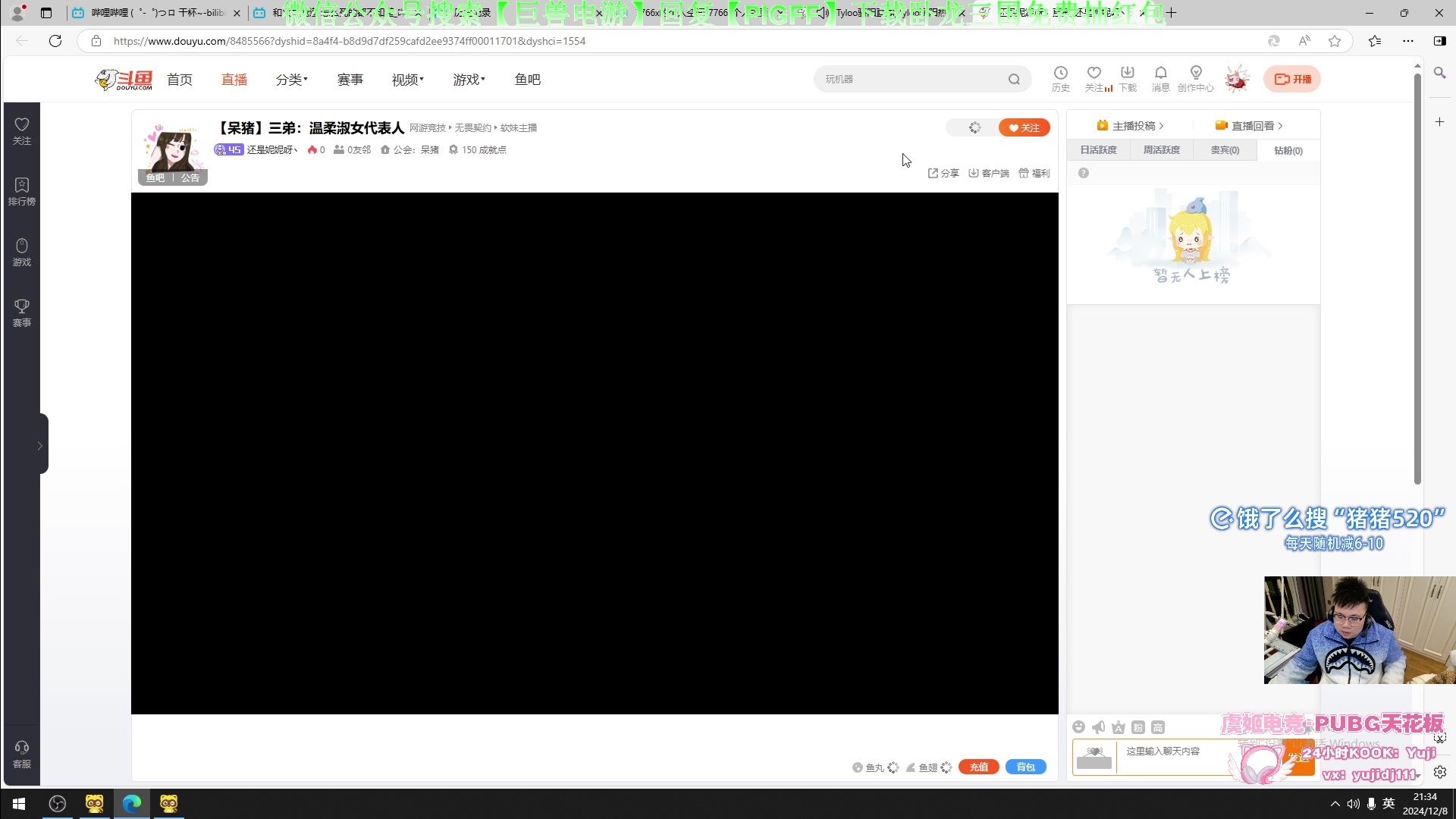Go to 首页 in navigation

tap(180, 80)
